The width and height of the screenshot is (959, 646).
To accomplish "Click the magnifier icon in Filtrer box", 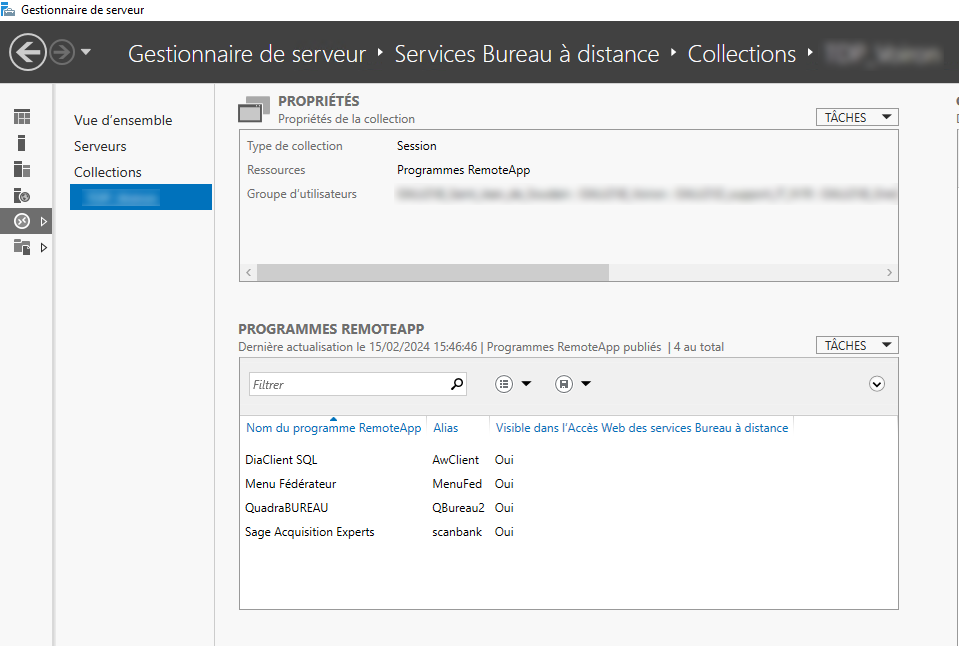I will pos(457,384).
